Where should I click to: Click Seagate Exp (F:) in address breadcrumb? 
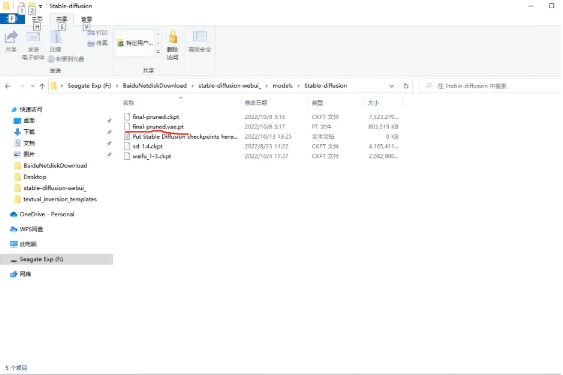(89, 86)
